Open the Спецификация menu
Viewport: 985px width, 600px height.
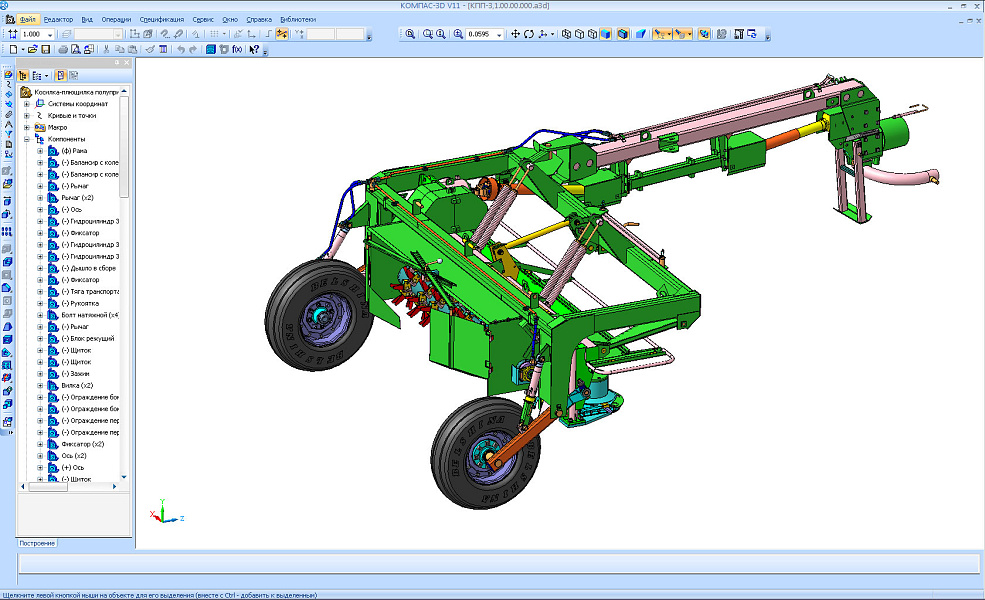point(161,19)
